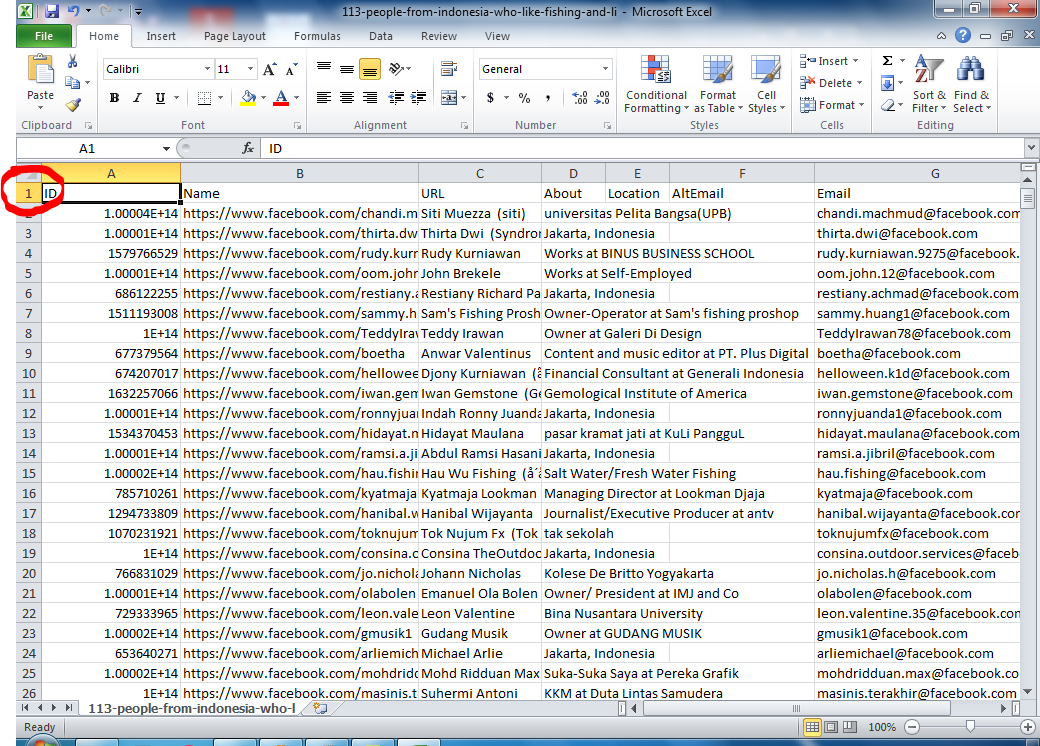The height and width of the screenshot is (746, 1040).
Task: Open the View ribbon tab
Action: pos(497,36)
